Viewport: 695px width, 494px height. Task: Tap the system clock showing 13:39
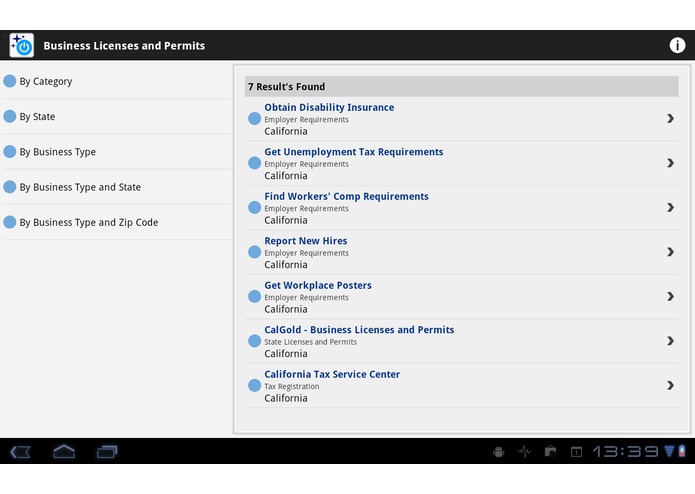[625, 451]
